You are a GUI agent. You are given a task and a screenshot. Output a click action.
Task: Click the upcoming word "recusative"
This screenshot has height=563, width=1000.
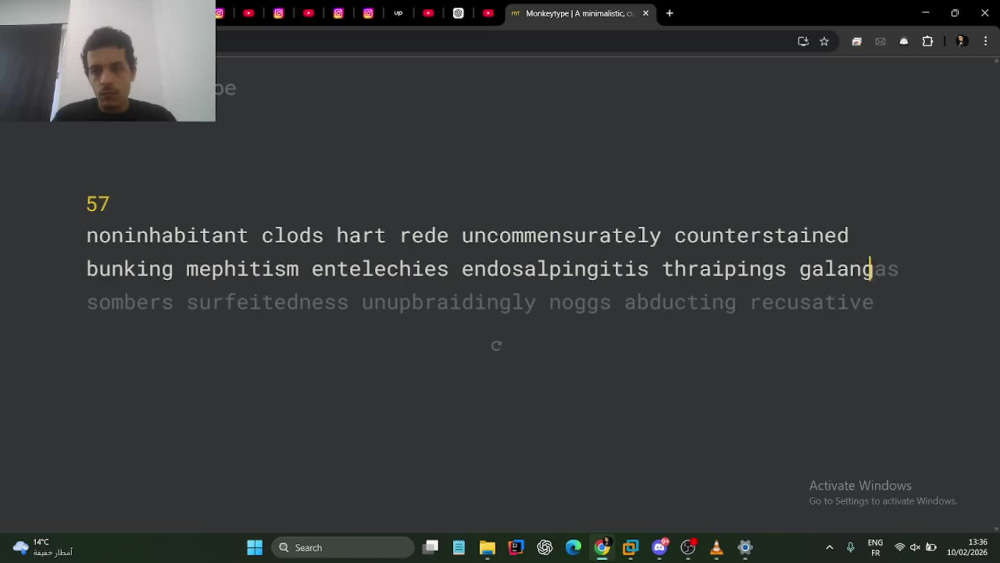pyautogui.click(x=811, y=302)
